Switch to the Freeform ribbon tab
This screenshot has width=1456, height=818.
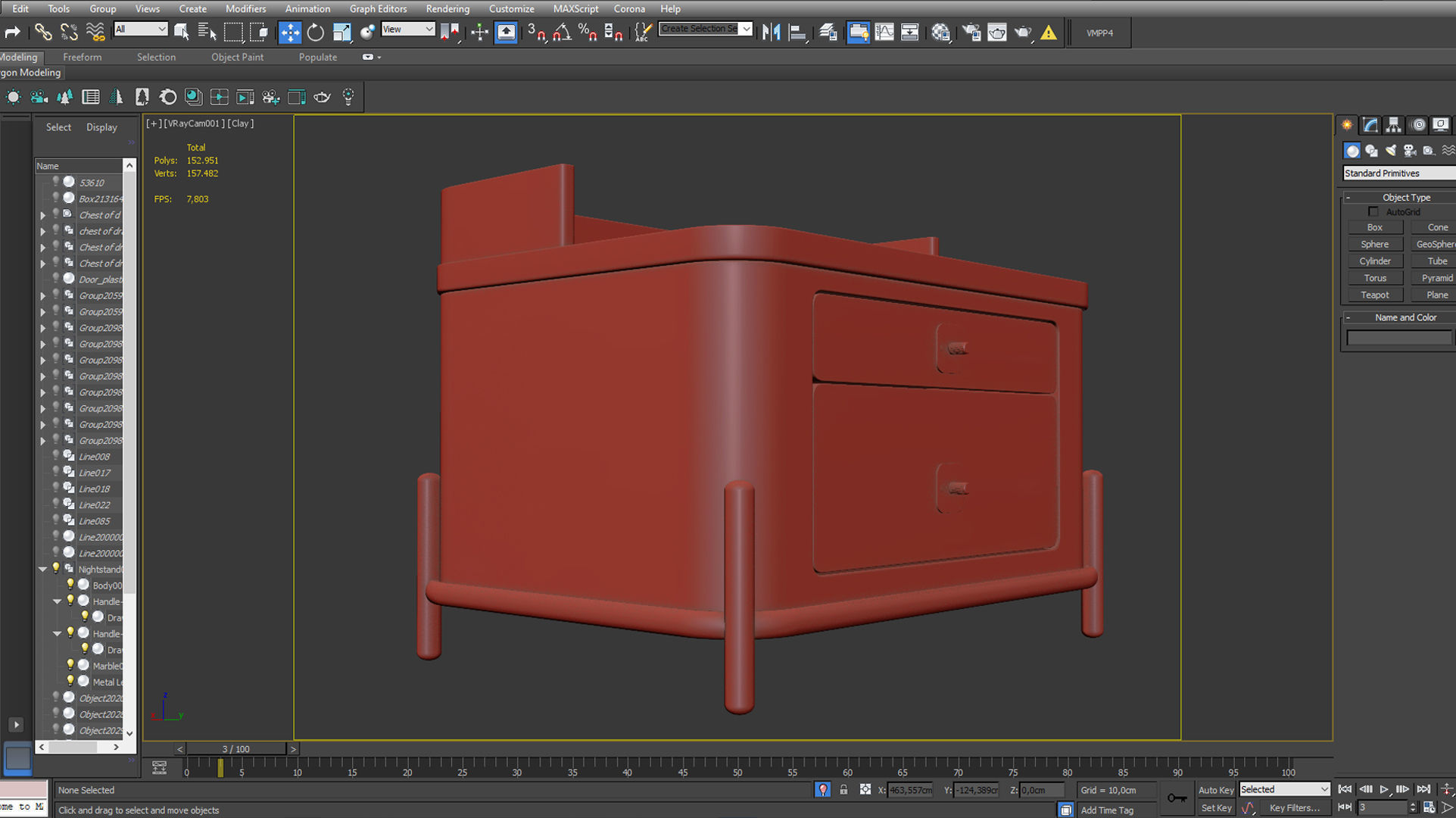point(82,57)
